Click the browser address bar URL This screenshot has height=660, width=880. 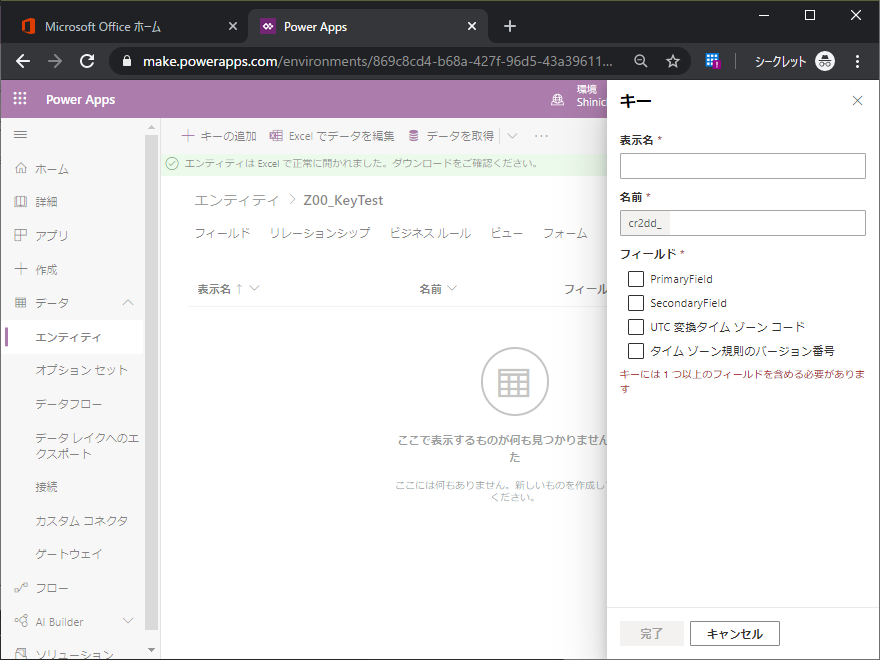click(377, 61)
